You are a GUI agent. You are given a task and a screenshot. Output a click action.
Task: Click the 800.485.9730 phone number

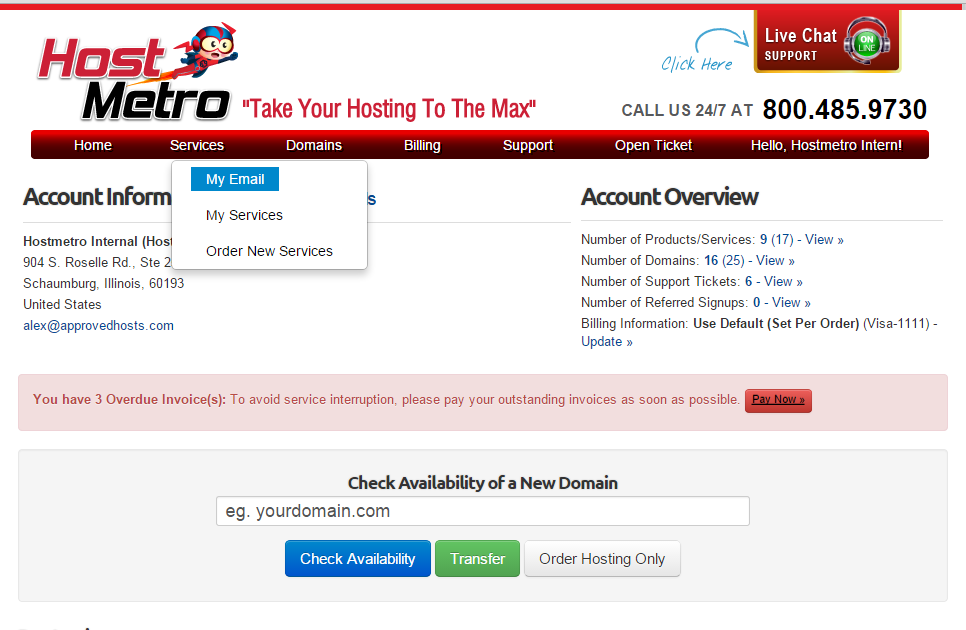click(845, 110)
